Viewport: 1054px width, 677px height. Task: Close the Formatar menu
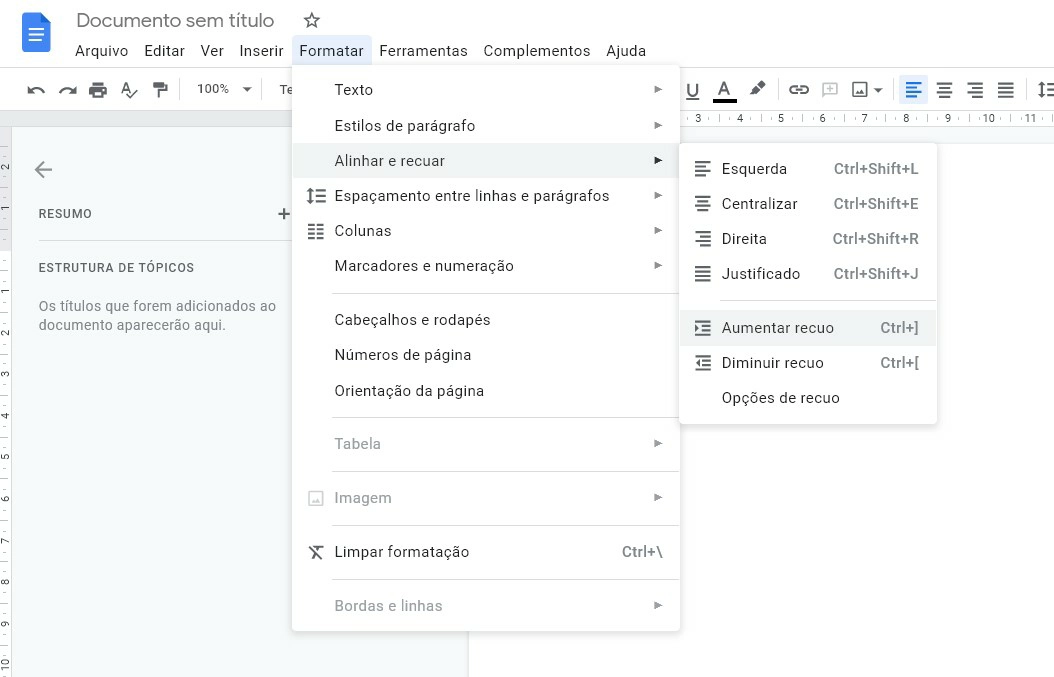pyautogui.click(x=331, y=51)
